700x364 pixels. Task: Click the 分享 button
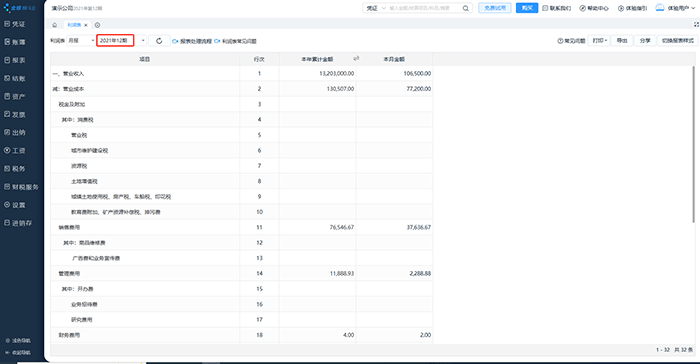[645, 41]
